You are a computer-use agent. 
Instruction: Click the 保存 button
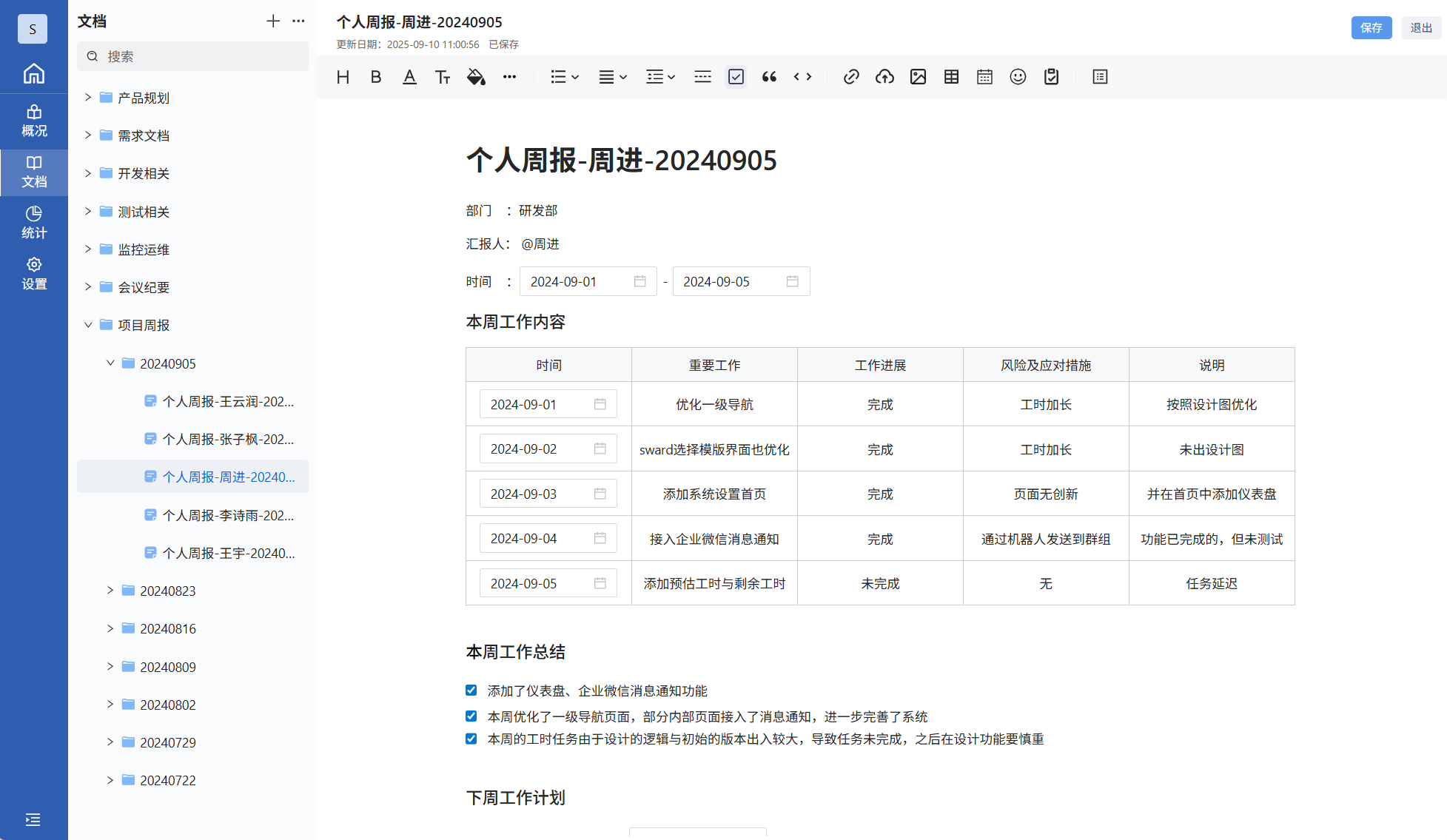point(1371,28)
